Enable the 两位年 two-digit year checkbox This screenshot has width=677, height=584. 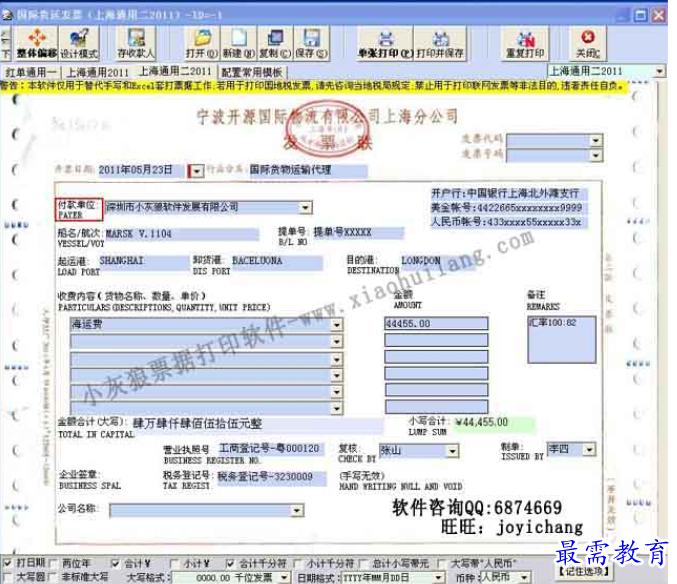point(53,563)
